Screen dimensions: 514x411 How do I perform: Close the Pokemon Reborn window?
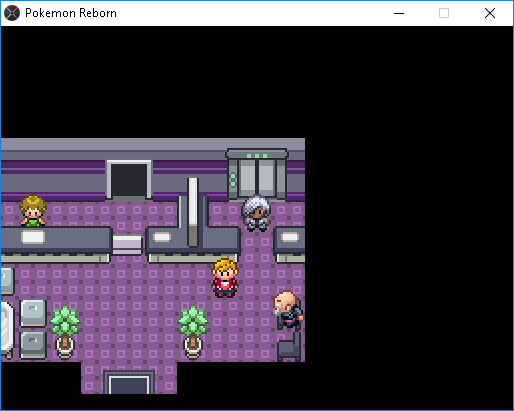click(490, 13)
